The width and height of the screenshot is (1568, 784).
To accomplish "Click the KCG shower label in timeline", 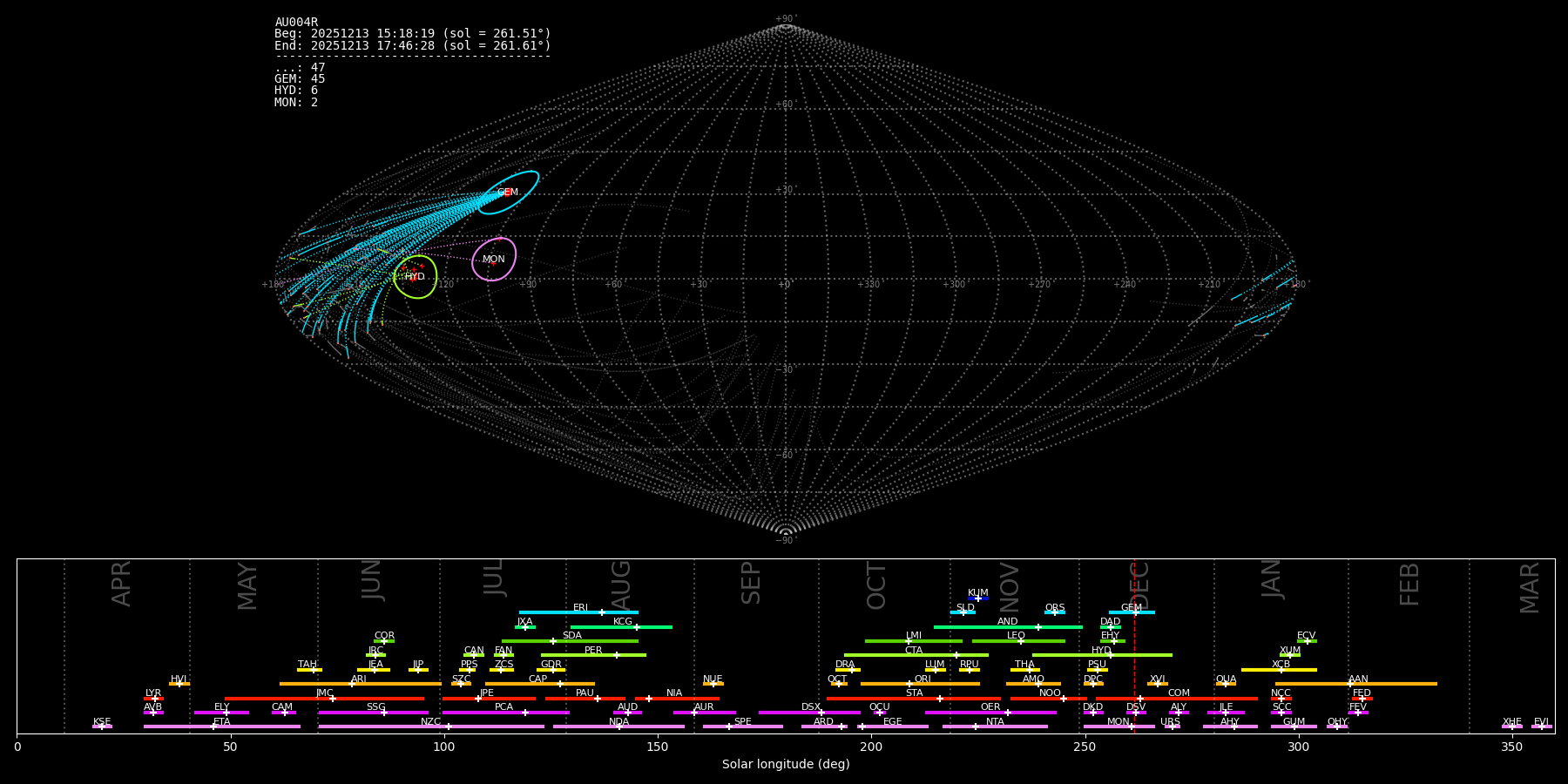I will (623, 622).
